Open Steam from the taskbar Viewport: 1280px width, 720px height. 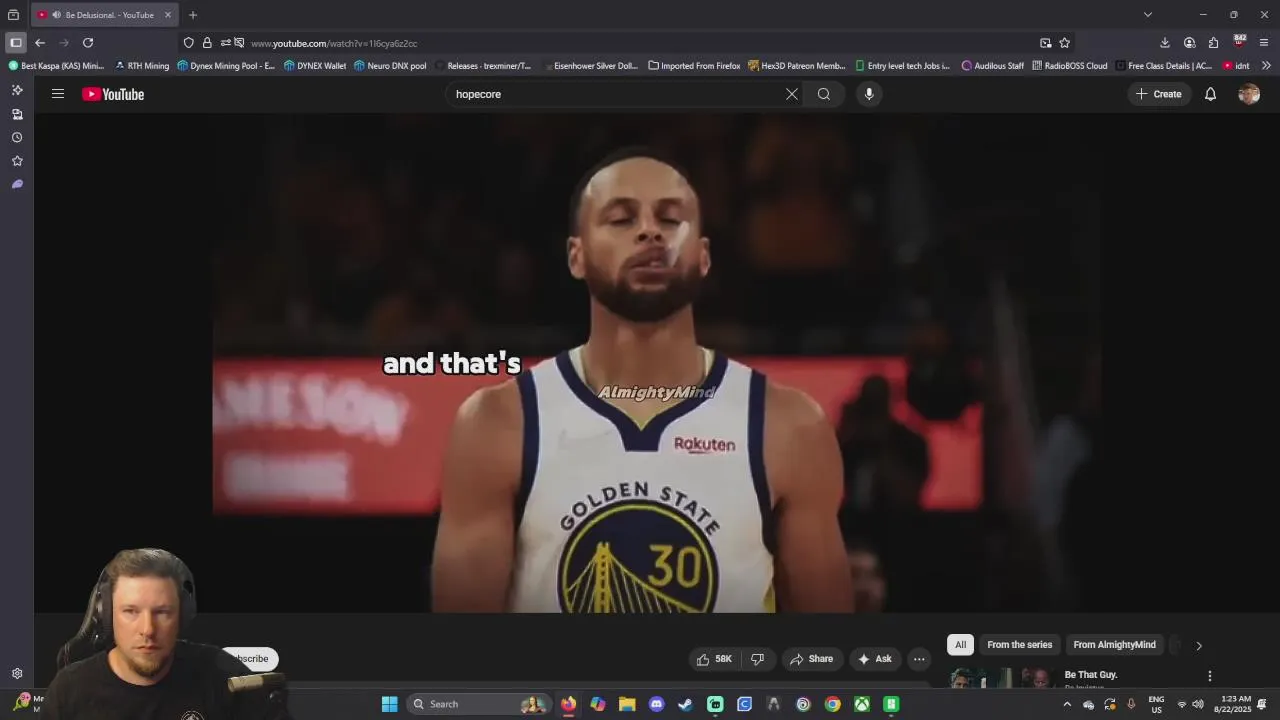(685, 704)
